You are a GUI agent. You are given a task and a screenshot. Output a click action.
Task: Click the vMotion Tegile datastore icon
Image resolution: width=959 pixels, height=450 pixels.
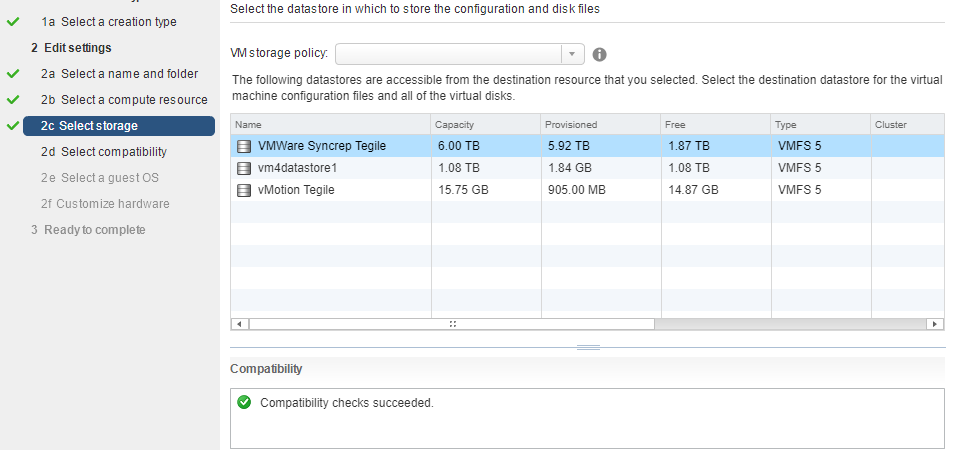tap(243, 190)
